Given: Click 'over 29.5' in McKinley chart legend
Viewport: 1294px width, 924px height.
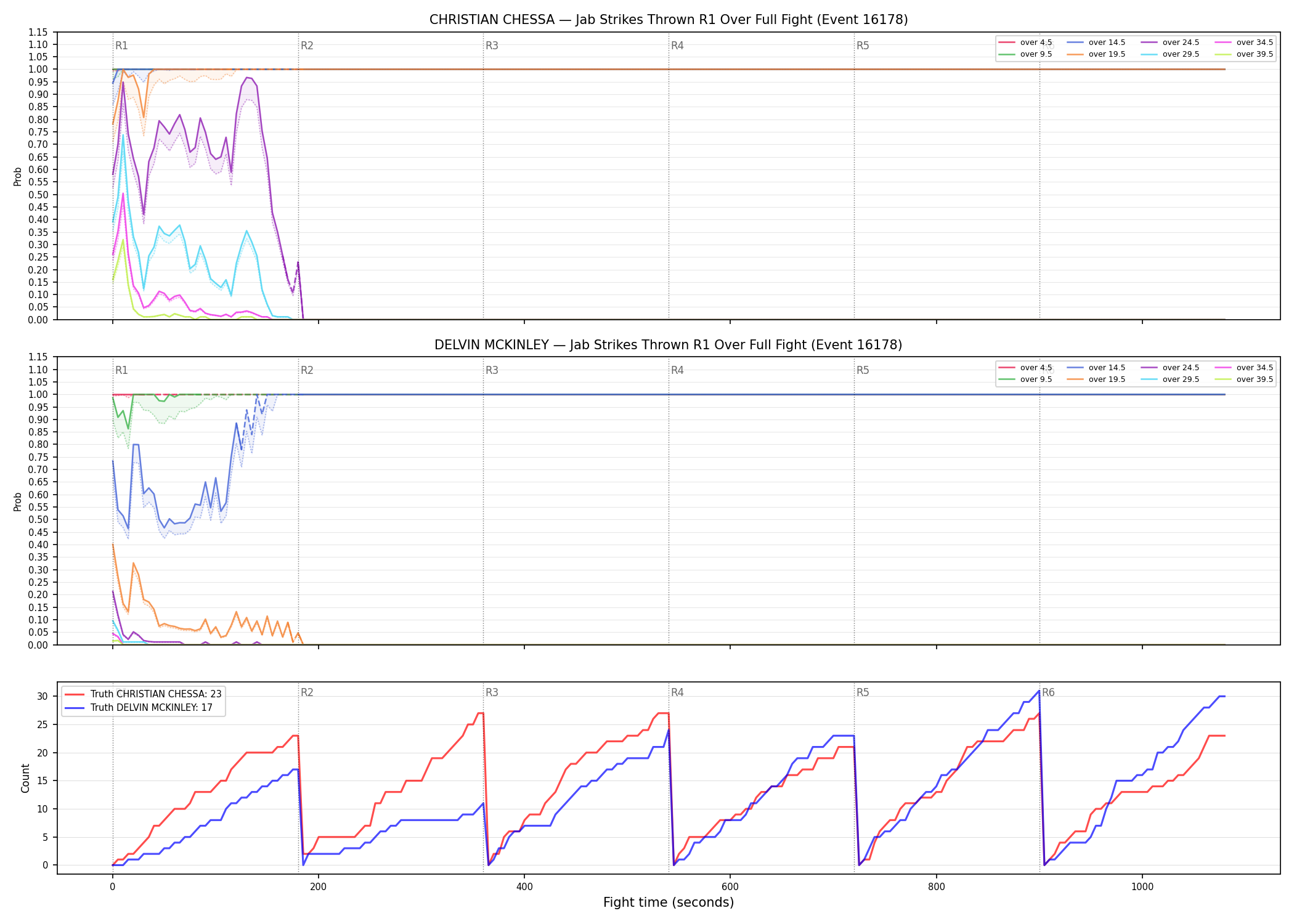Looking at the screenshot, I should pos(1181,379).
